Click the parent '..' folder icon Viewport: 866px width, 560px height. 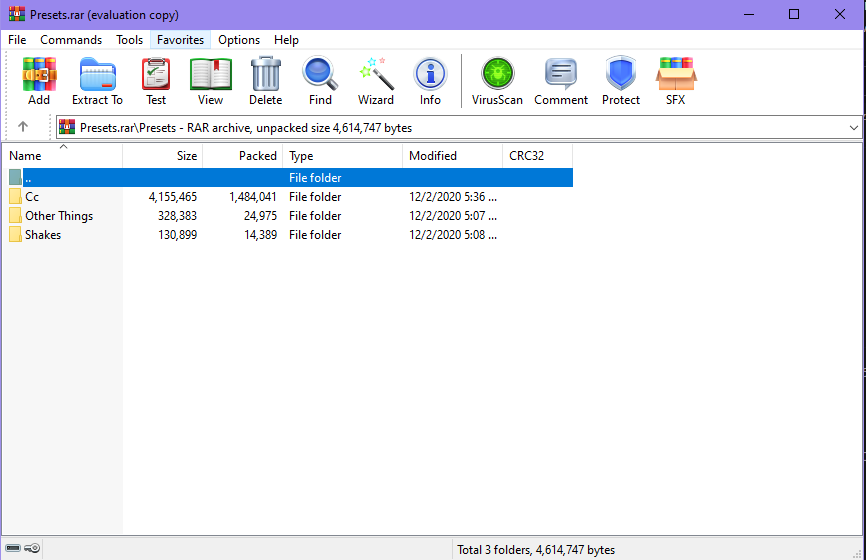coord(15,177)
